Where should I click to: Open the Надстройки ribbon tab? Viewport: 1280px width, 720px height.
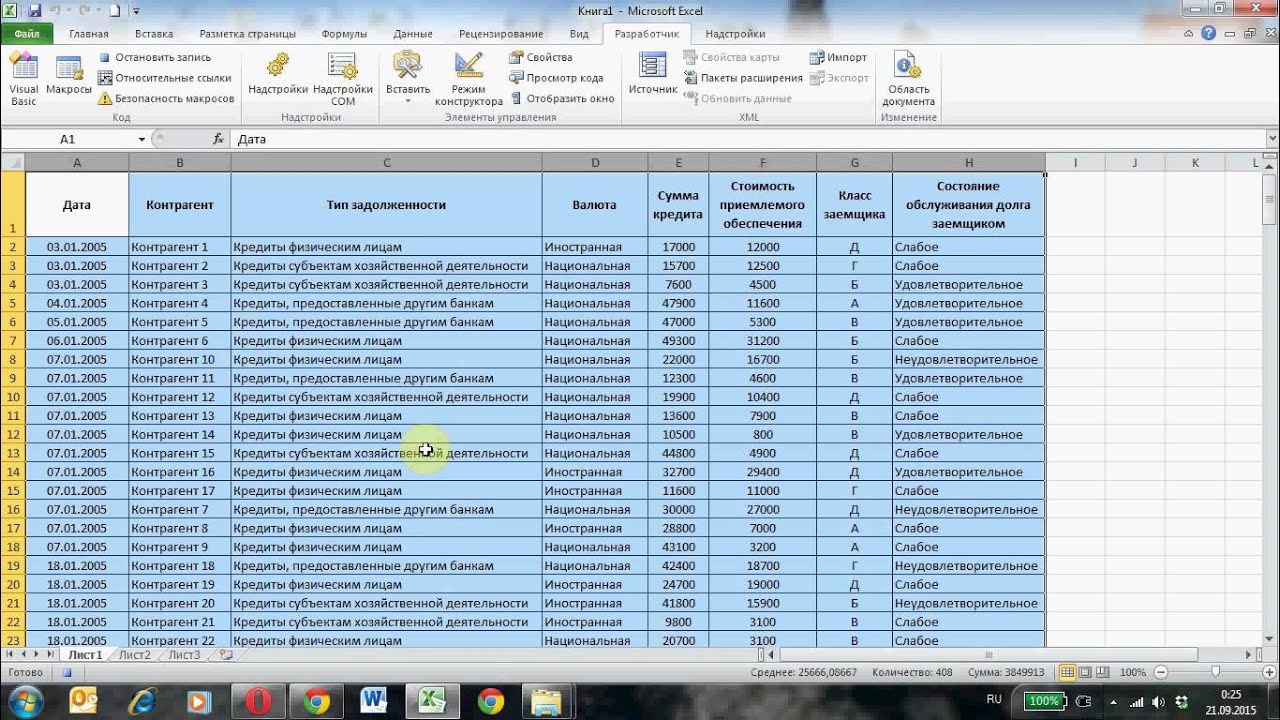[x=735, y=34]
